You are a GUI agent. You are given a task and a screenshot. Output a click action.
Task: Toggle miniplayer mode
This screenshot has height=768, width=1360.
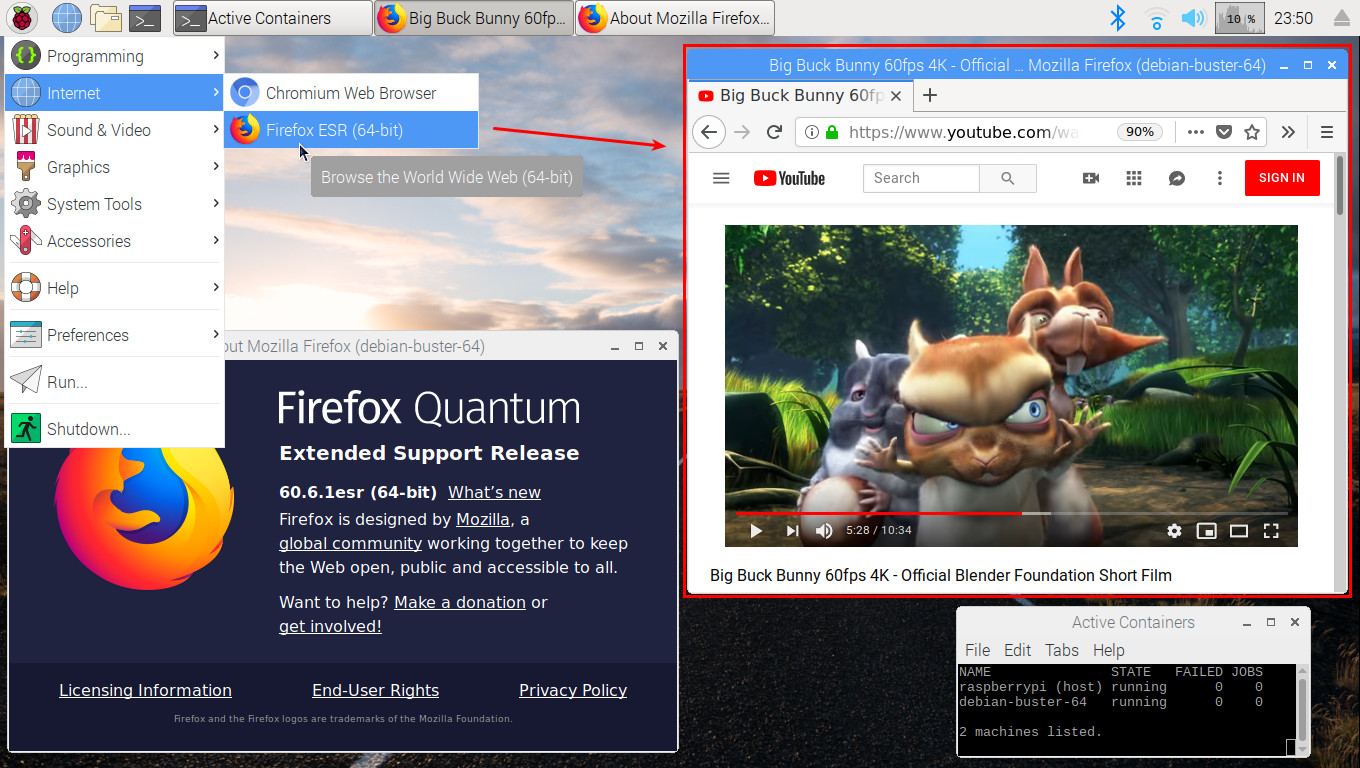[1207, 531]
